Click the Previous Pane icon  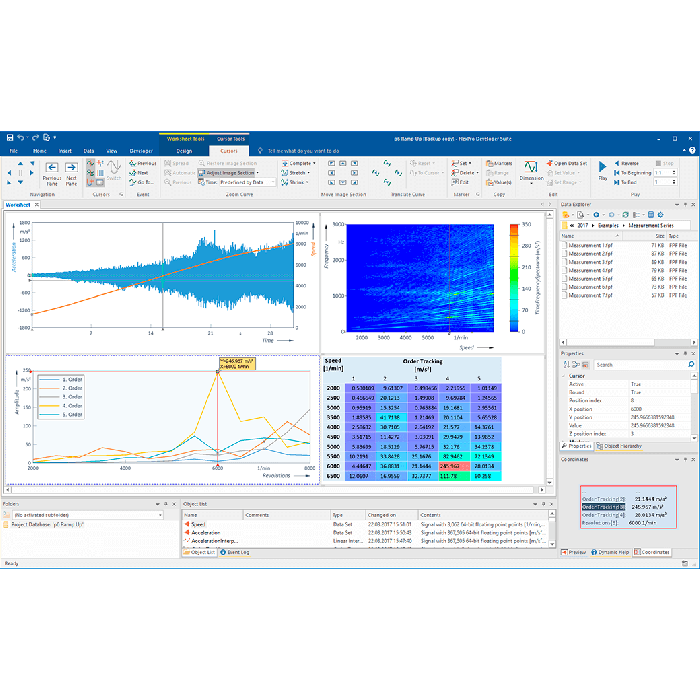(51, 169)
